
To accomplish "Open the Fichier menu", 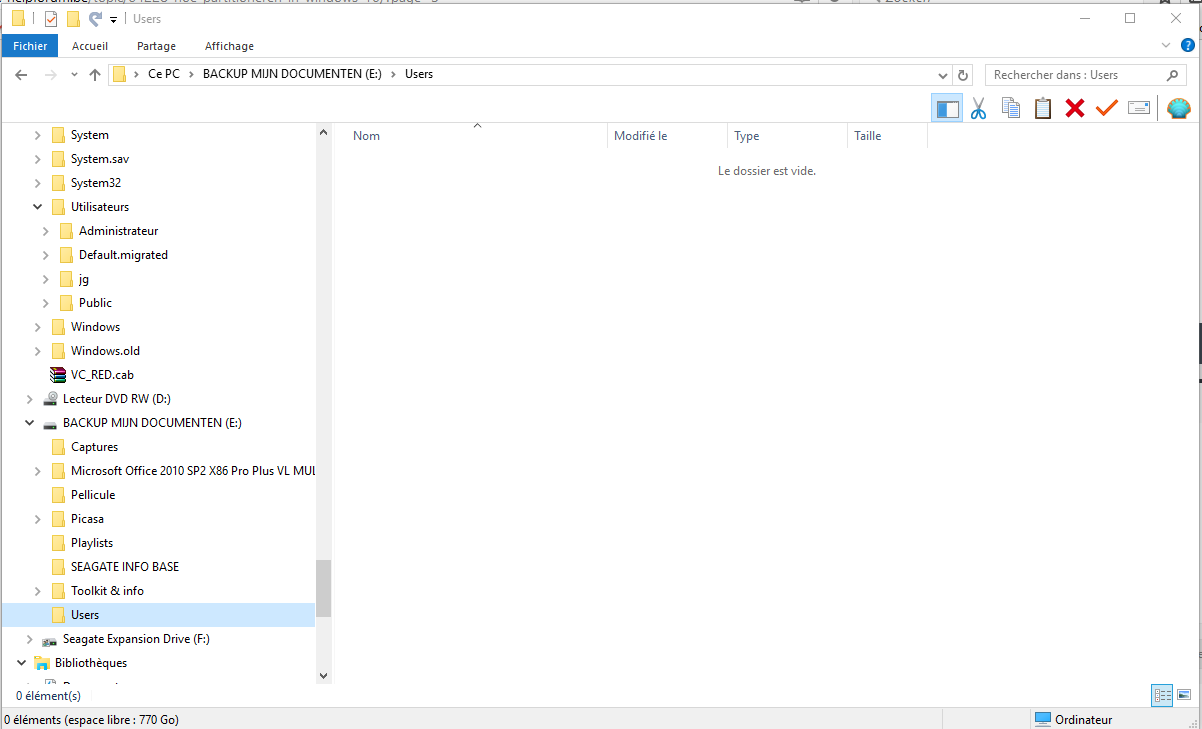I will click(30, 46).
